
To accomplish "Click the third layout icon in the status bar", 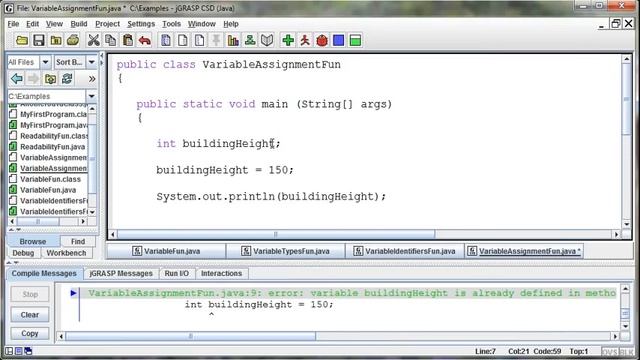I will click(x=28, y=351).
